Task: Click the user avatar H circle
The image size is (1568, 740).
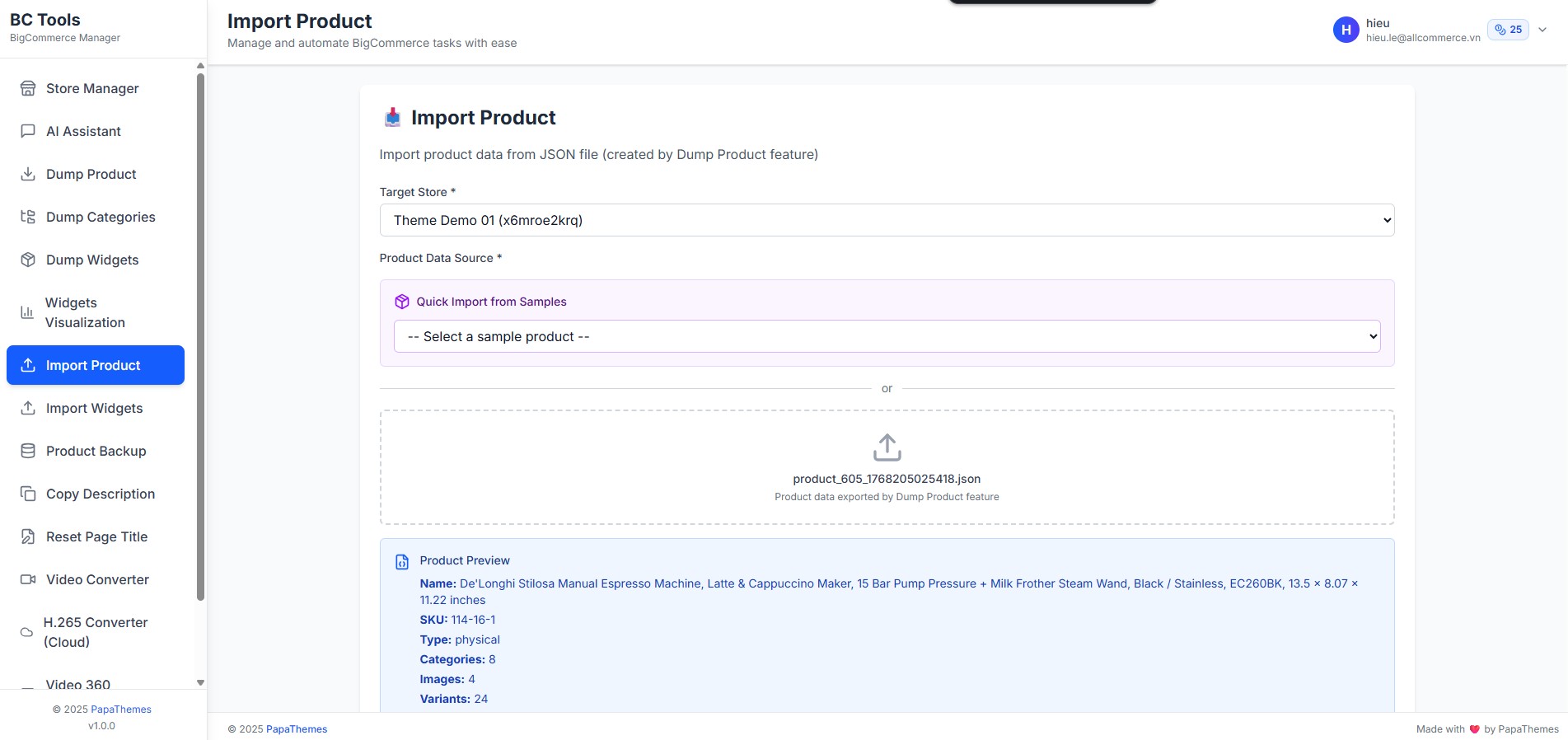Action: pyautogui.click(x=1346, y=30)
